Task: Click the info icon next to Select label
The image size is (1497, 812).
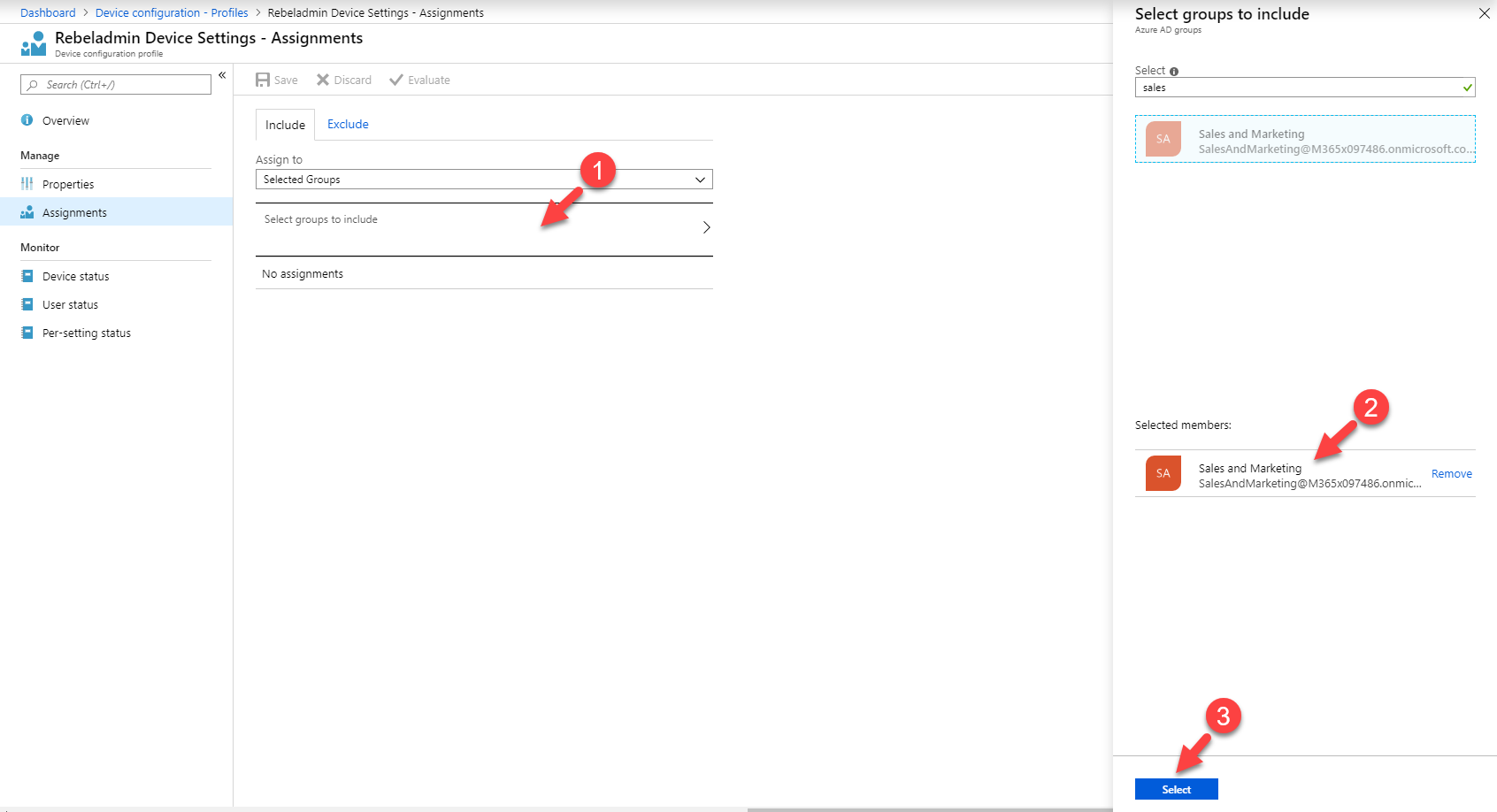Action: [x=1173, y=70]
